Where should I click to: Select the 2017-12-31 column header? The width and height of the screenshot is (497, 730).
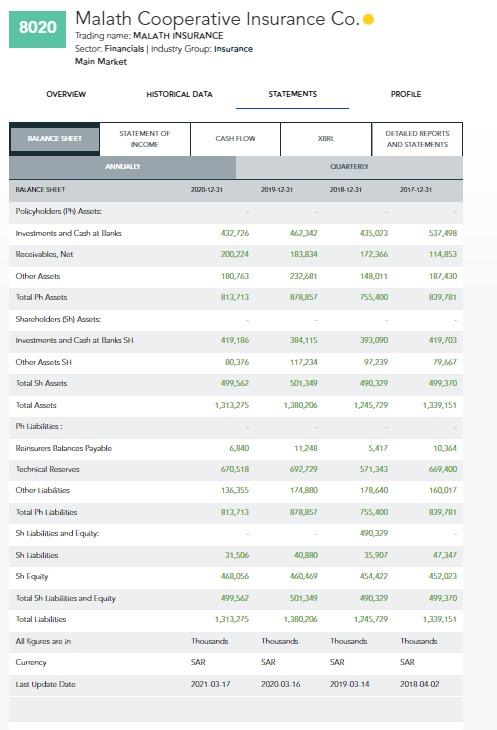(x=416, y=189)
